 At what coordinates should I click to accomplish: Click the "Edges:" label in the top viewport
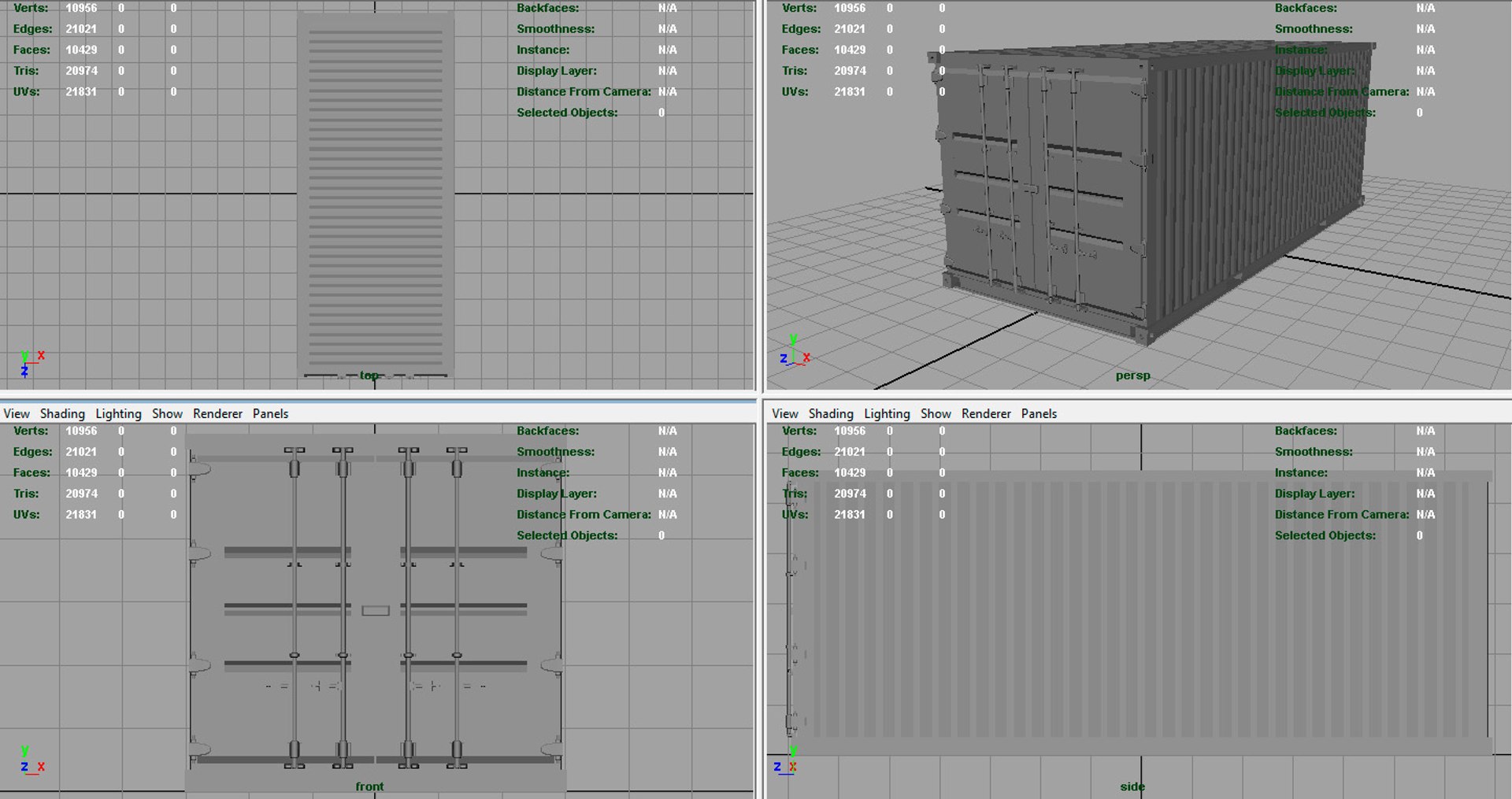33,29
